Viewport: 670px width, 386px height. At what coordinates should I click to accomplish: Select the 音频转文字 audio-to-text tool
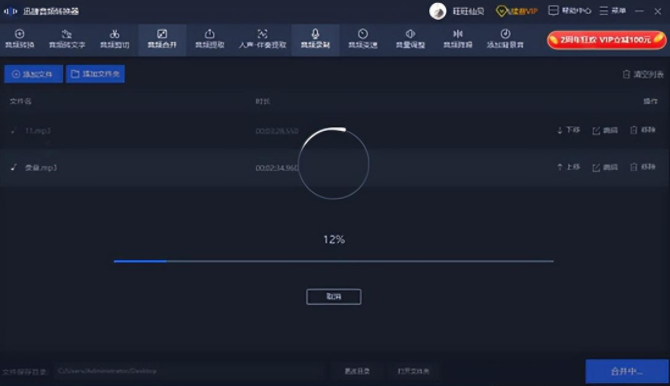click(x=67, y=39)
